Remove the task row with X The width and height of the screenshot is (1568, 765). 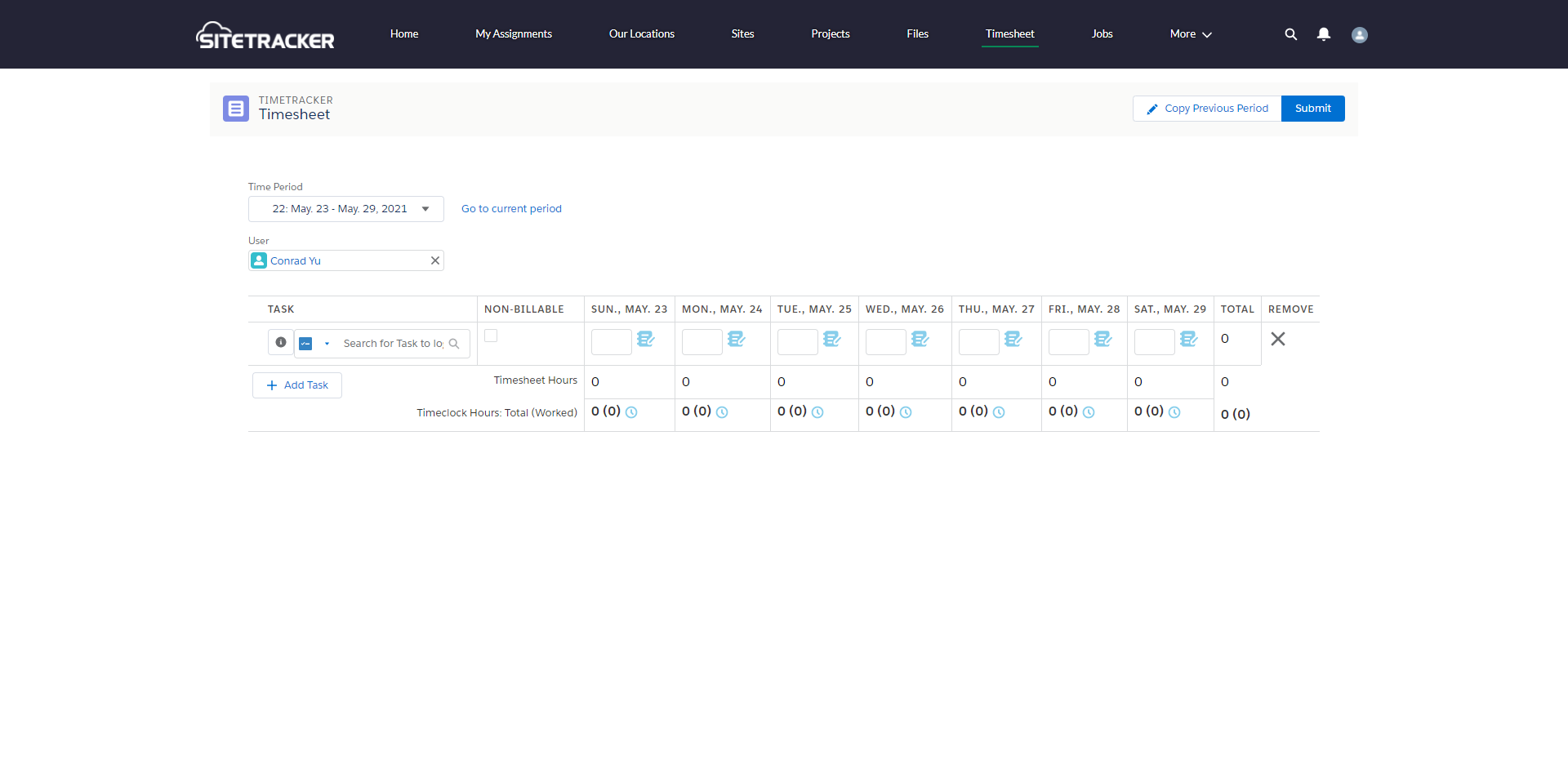[1278, 339]
